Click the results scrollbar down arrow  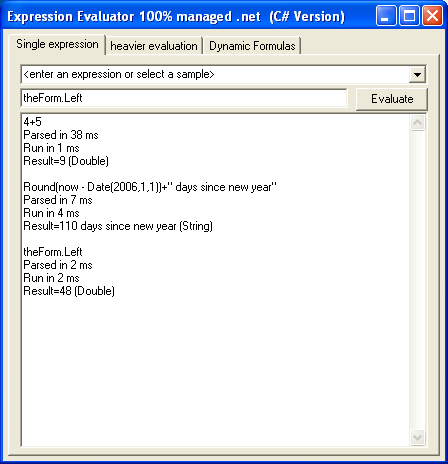(x=417, y=437)
